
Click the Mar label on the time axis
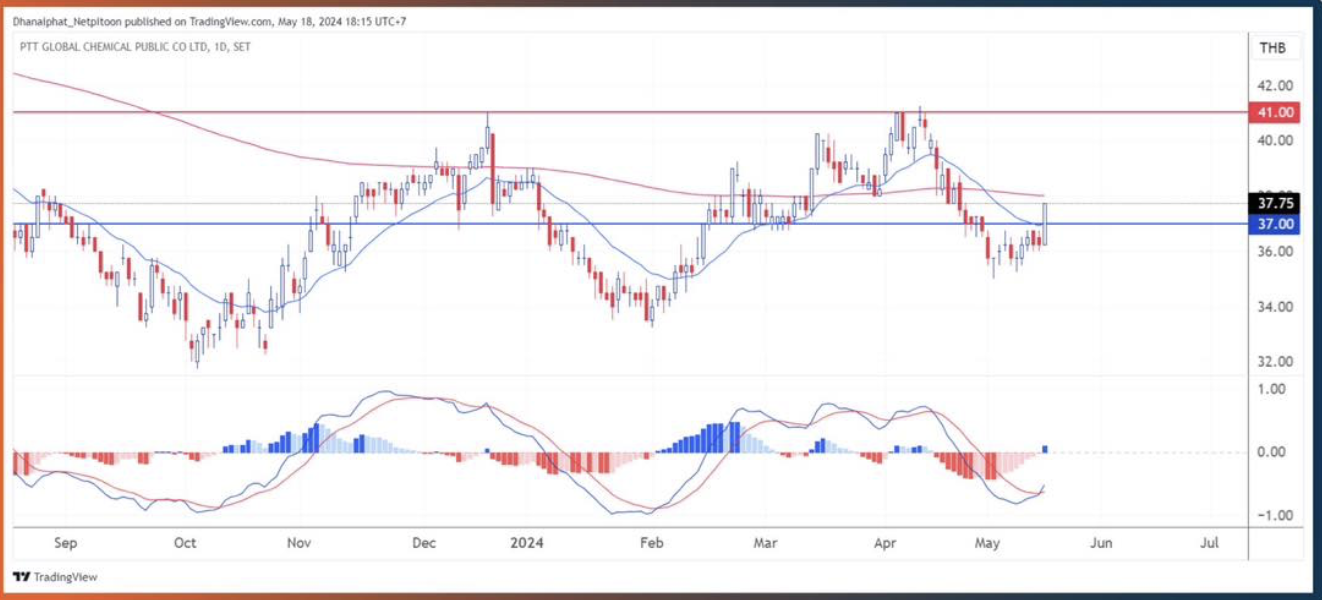click(766, 544)
